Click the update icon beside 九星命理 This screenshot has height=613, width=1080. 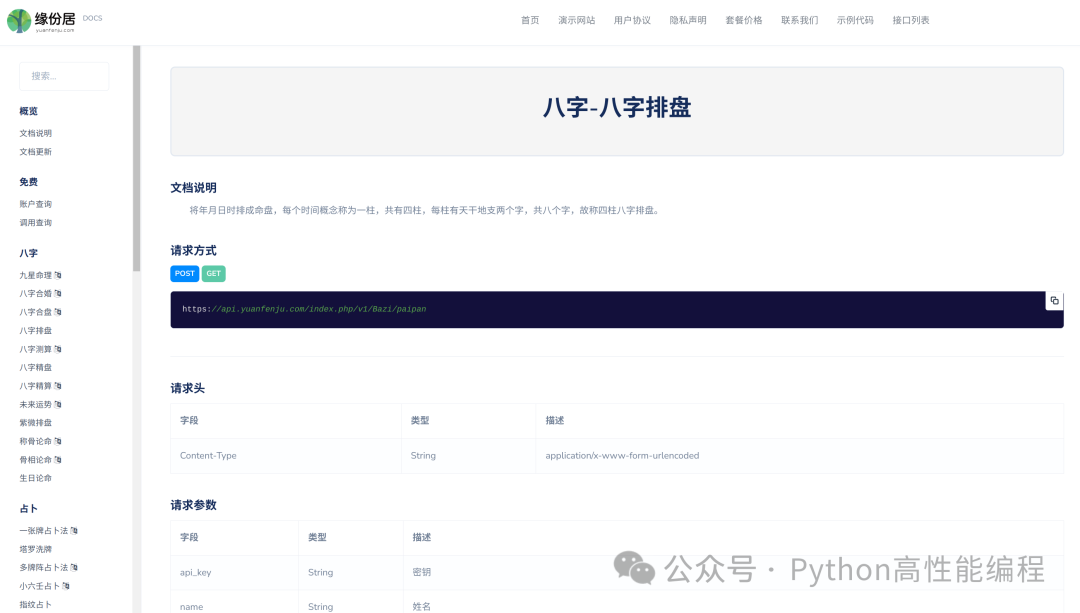(x=57, y=274)
